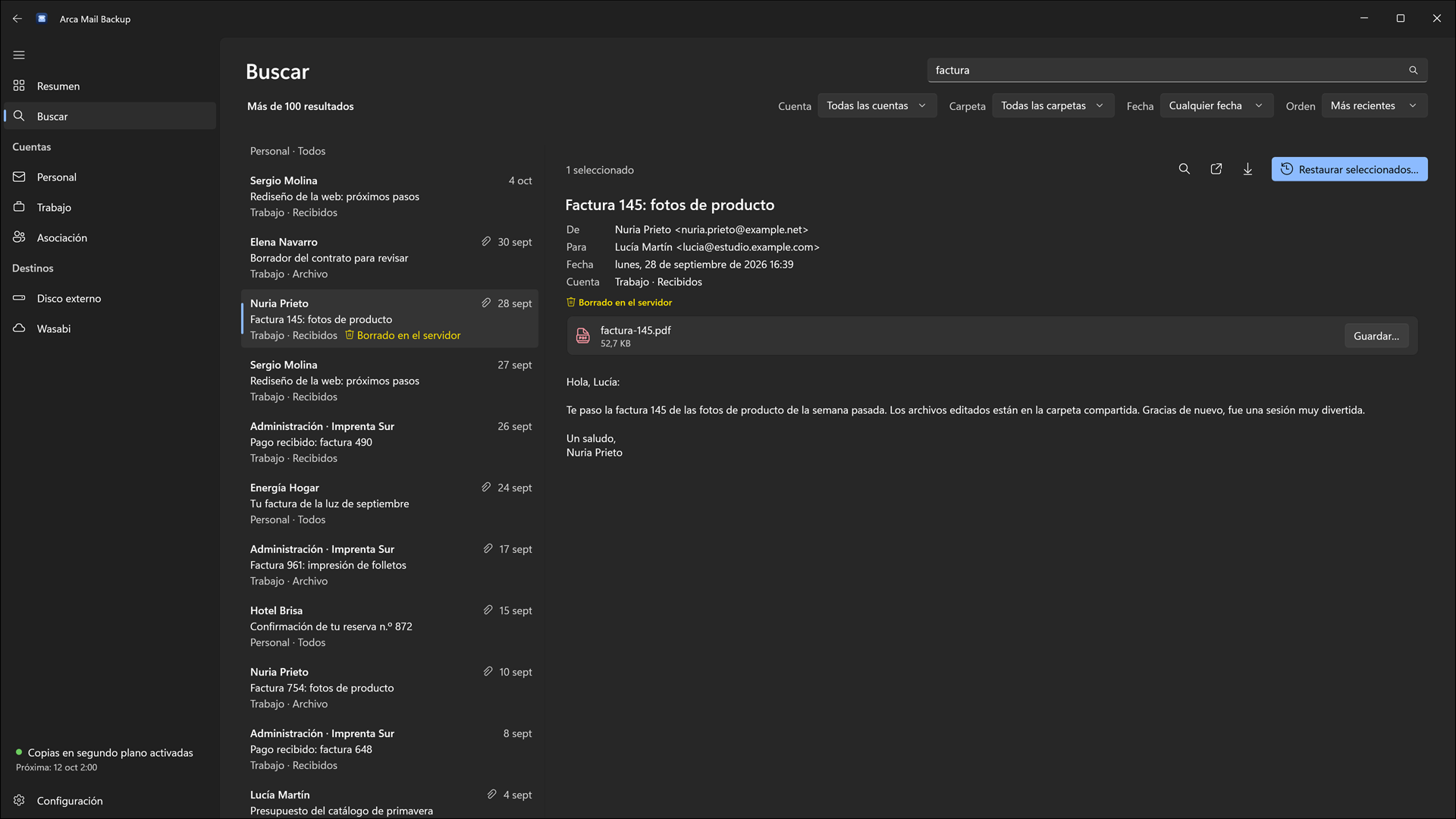Viewport: 1456px width, 819px height.
Task: Open Resumen in the sidebar
Action: (110, 86)
